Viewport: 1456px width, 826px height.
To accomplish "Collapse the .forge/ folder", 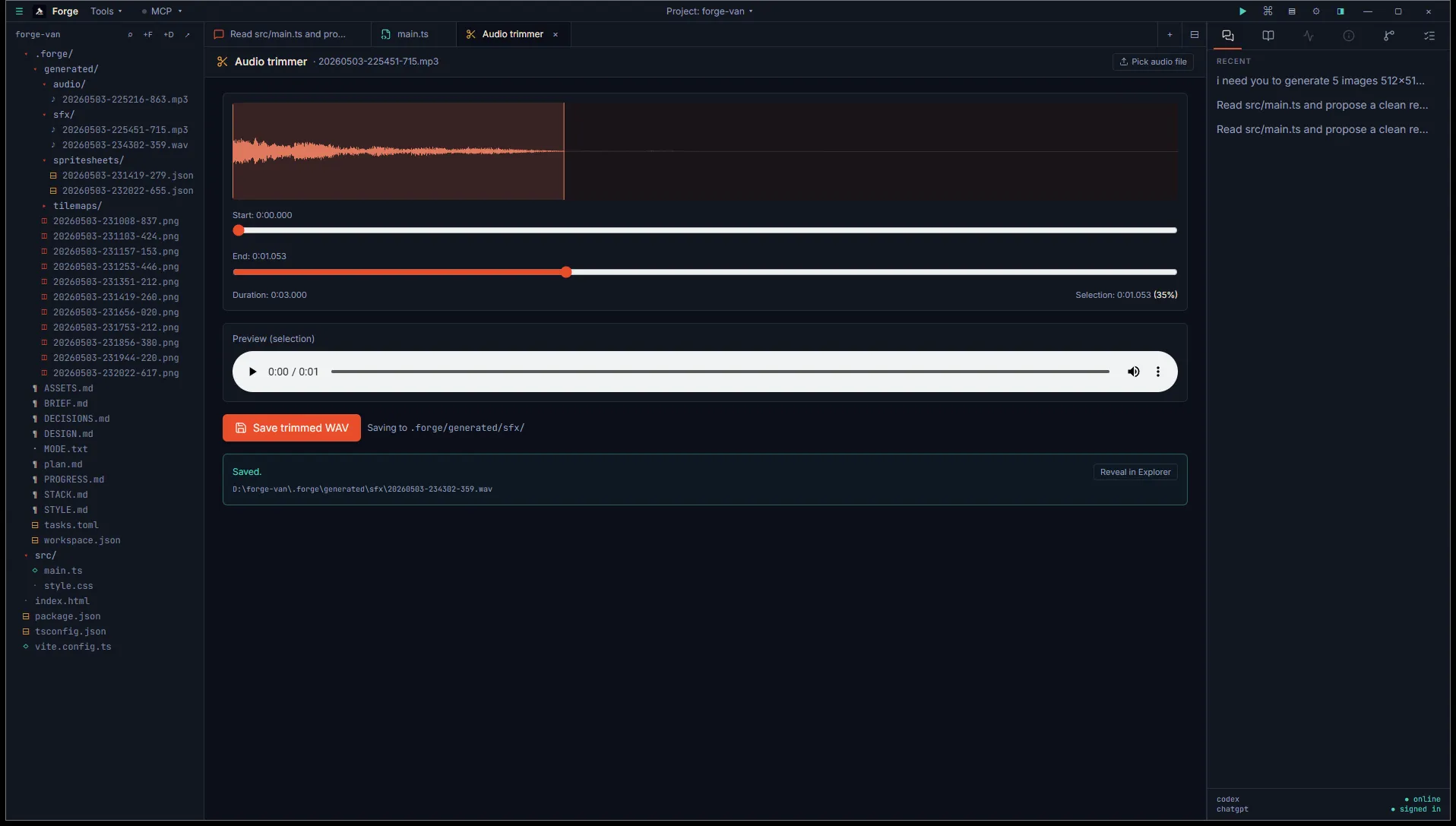I will (53, 54).
